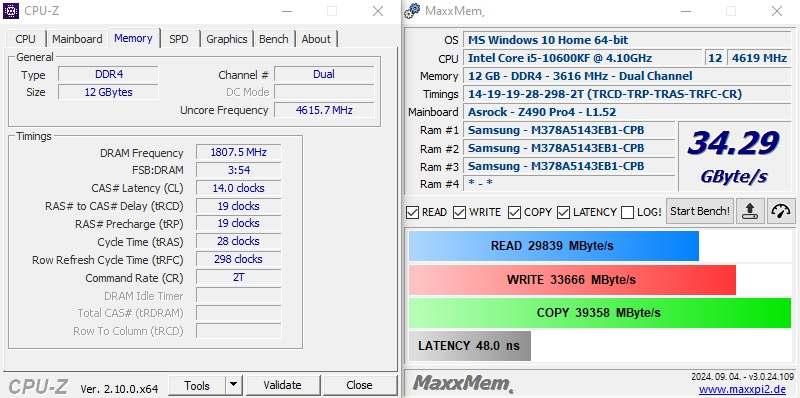Open the Tools dropdown arrow in CPU-Z
Viewport: 800px width, 398px height.
233,385
